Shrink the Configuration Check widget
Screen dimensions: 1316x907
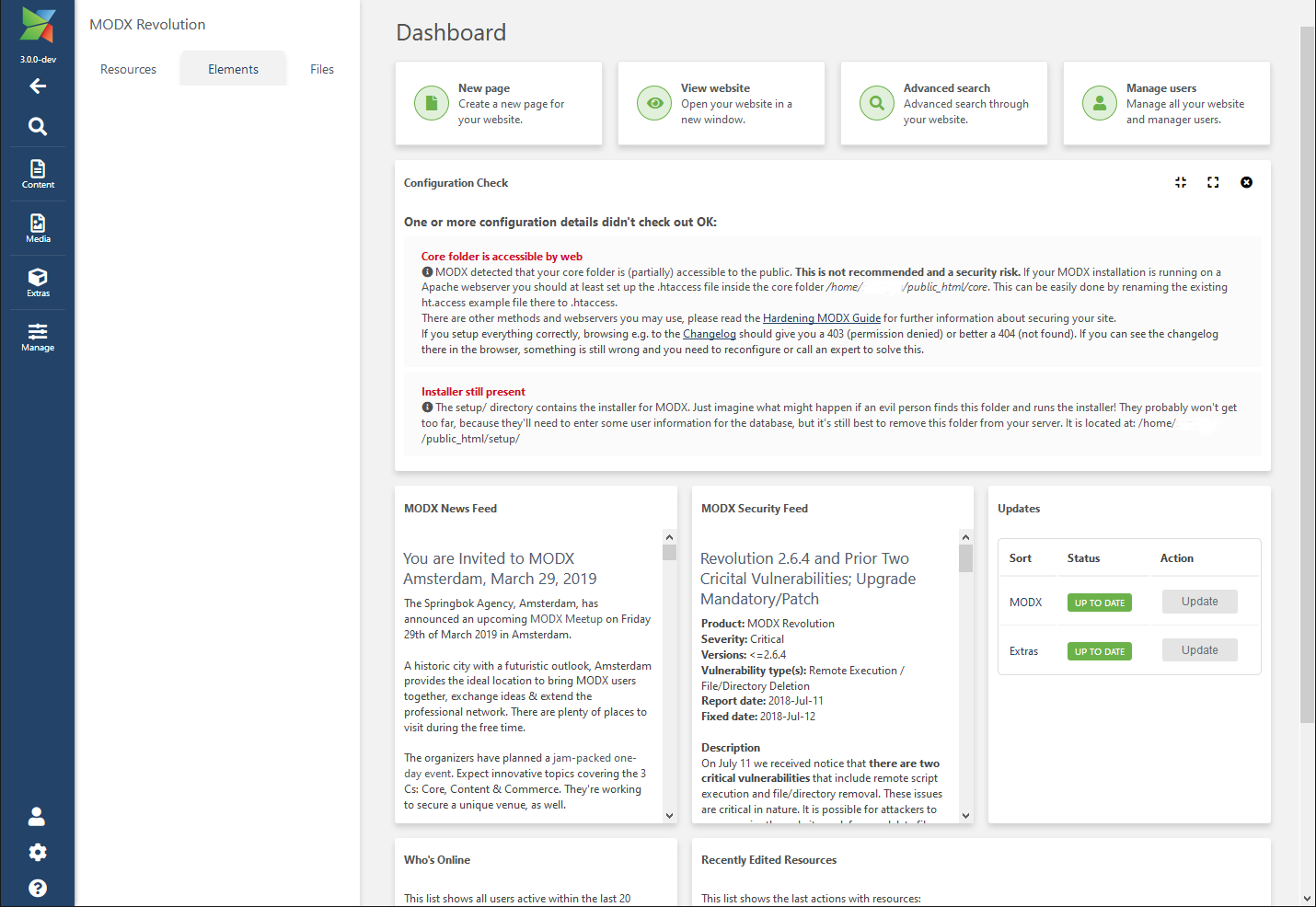coord(1181,182)
